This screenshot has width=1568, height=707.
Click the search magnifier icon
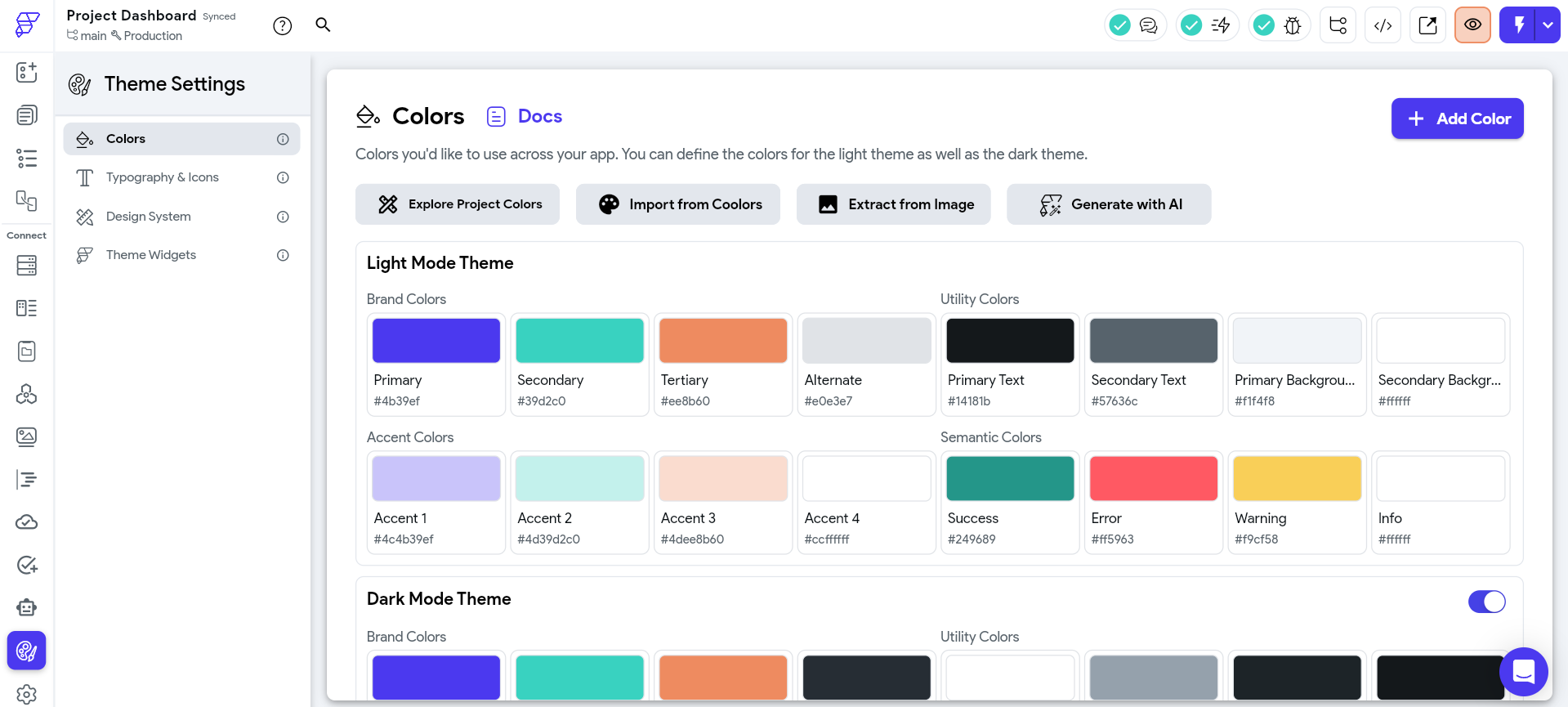click(323, 25)
